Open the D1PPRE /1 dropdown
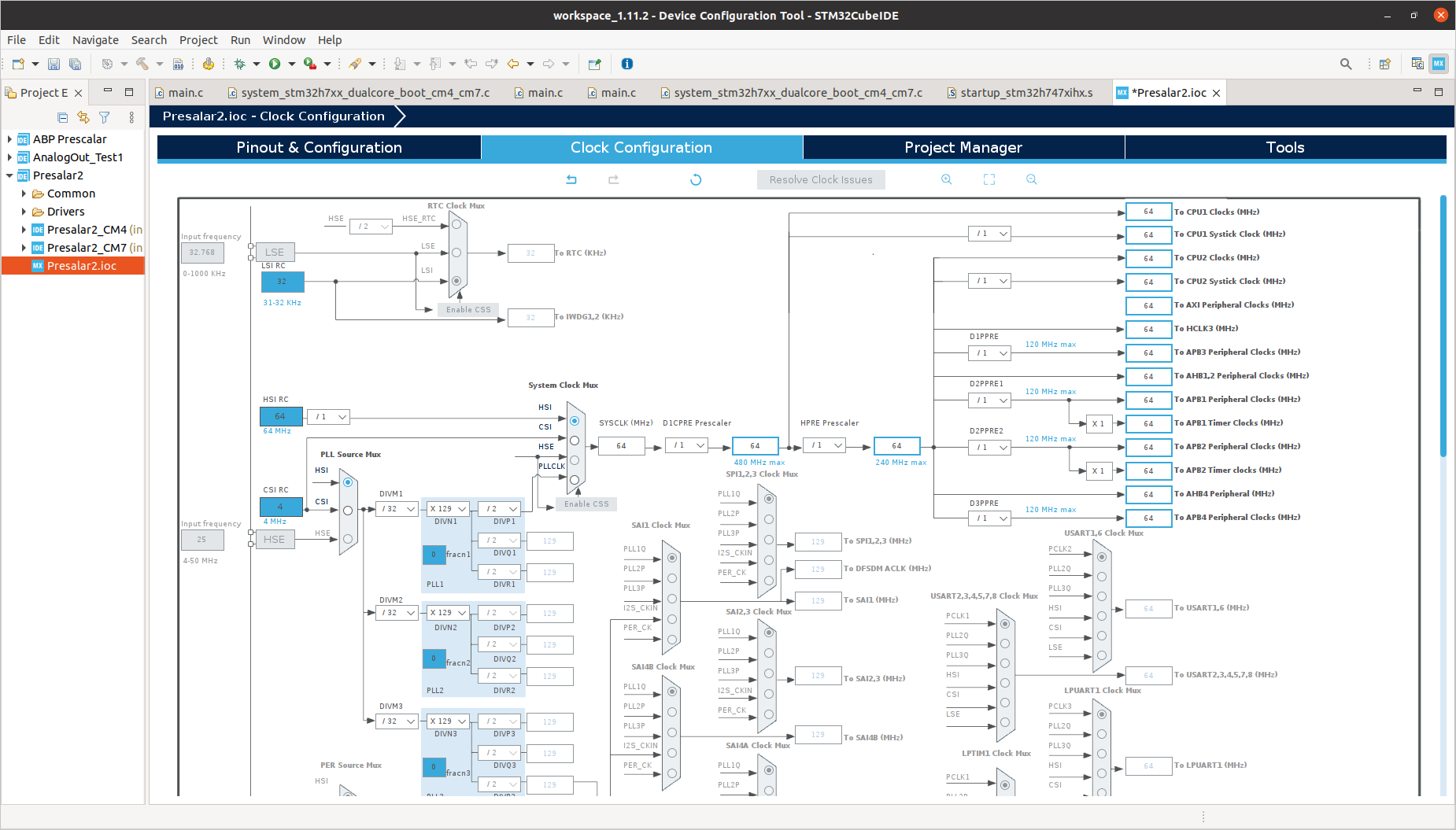This screenshot has height=830, width=1456. click(989, 353)
